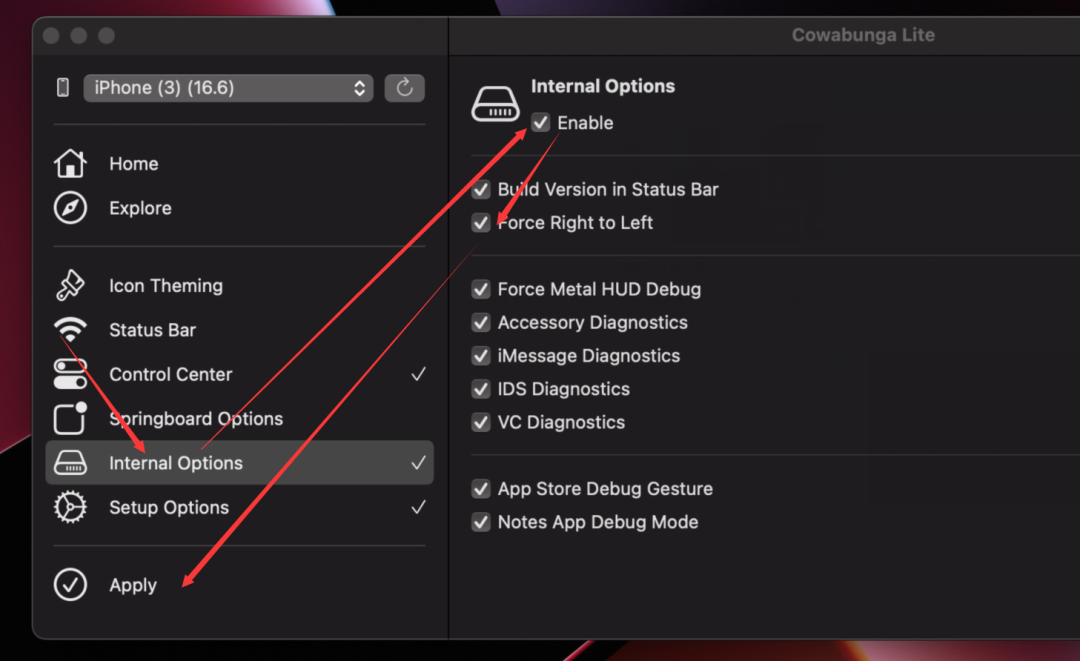Uncheck Notes App Debug Mode
The image size is (1080, 661).
pos(481,523)
